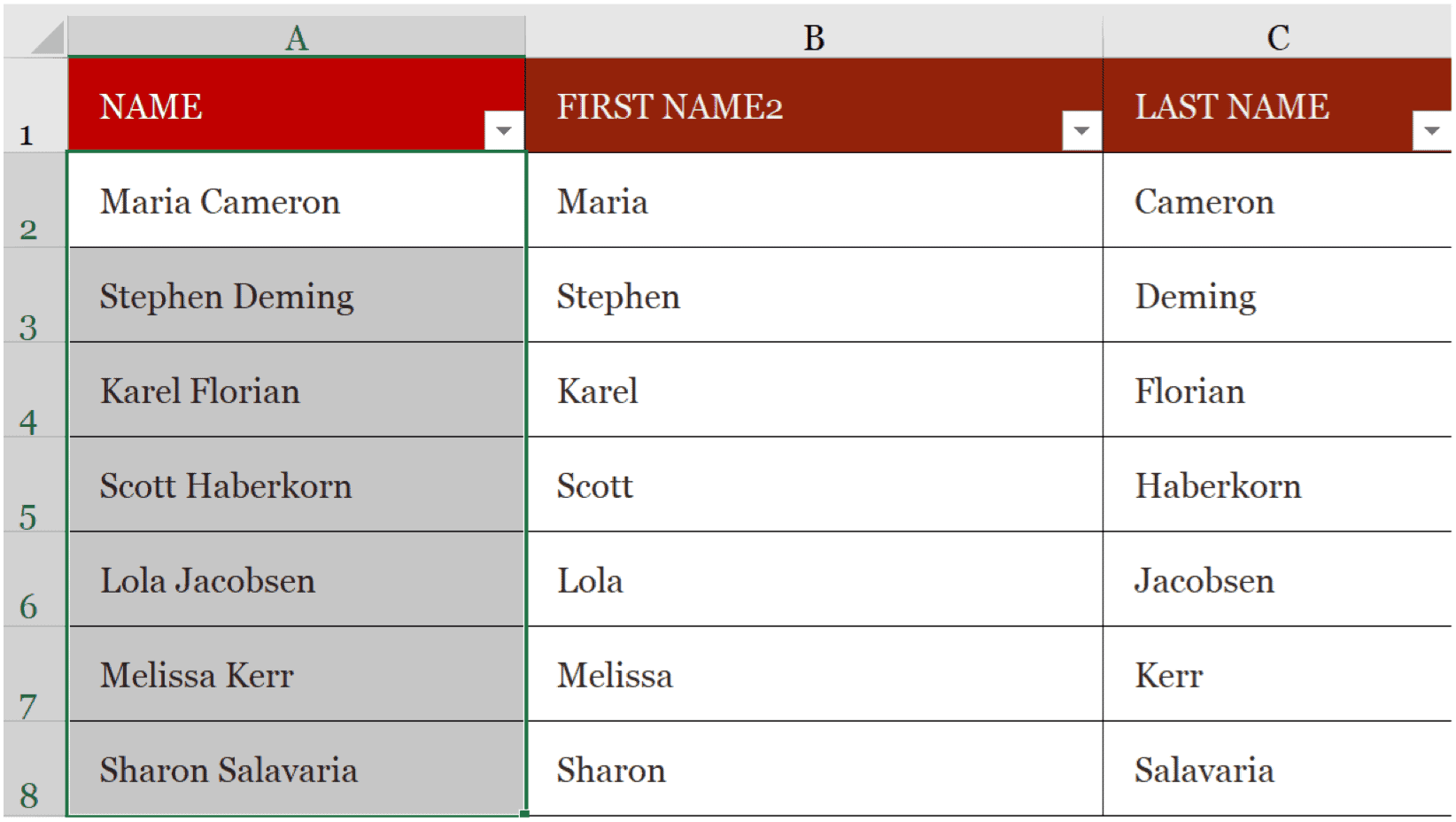Select row 2 header

coord(35,200)
